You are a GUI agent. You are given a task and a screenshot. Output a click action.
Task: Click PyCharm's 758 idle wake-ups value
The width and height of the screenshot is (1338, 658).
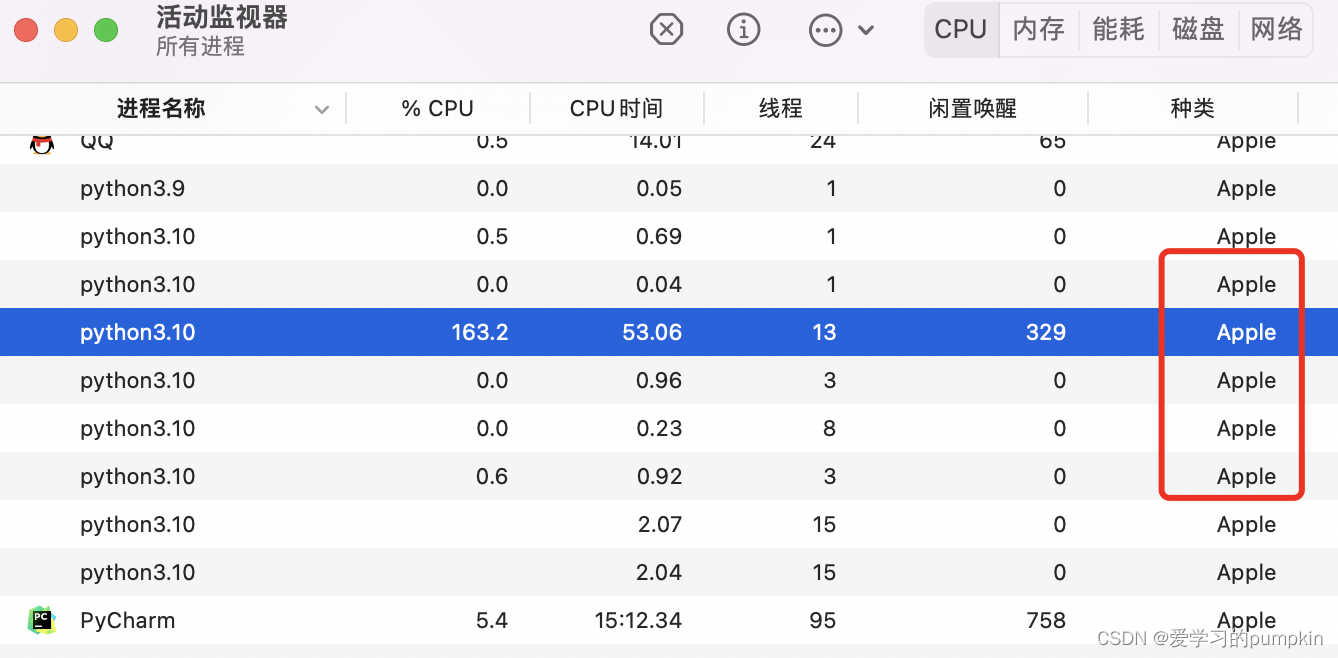pyautogui.click(x=1046, y=621)
